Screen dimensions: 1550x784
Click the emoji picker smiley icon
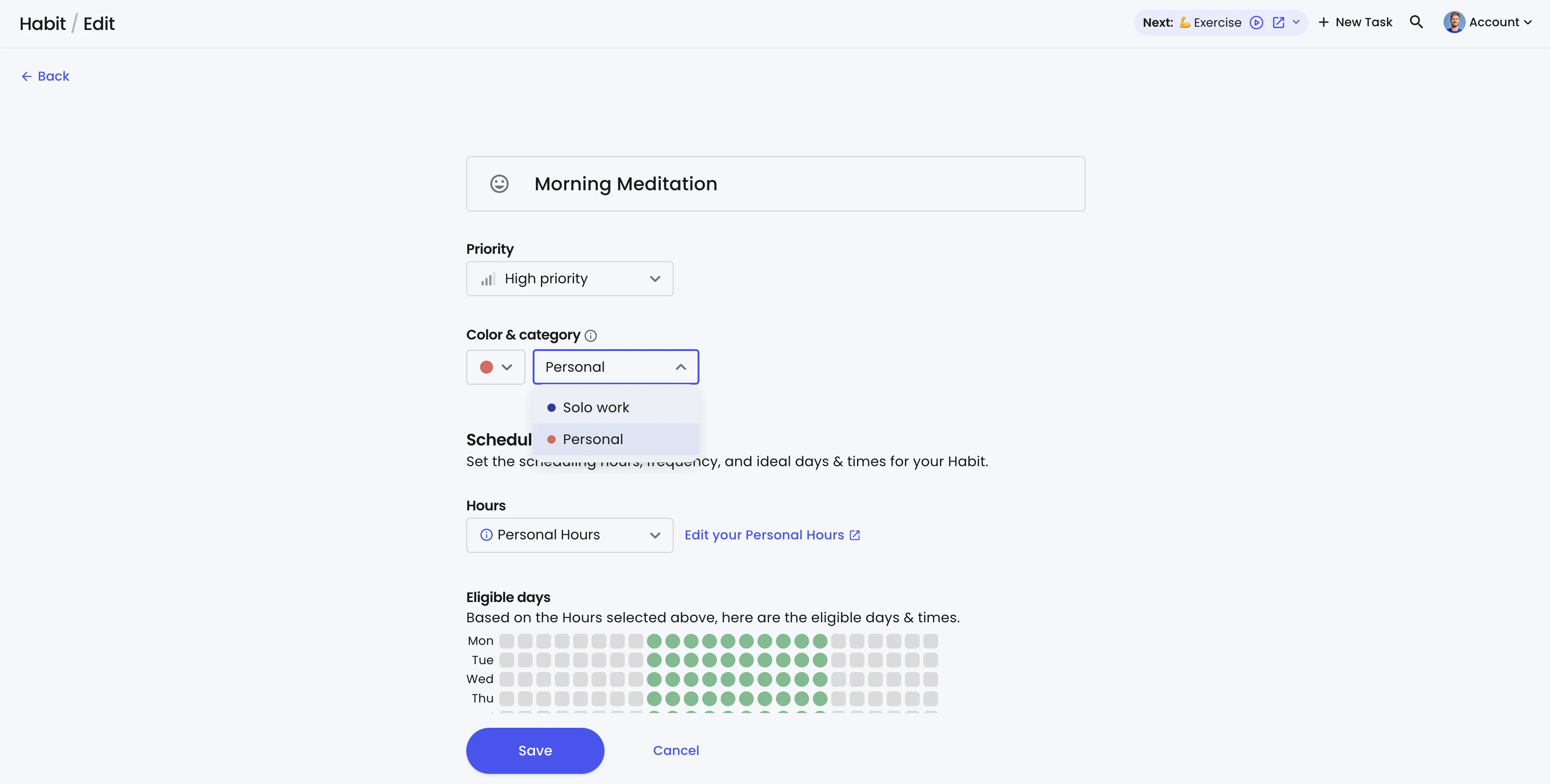point(499,183)
